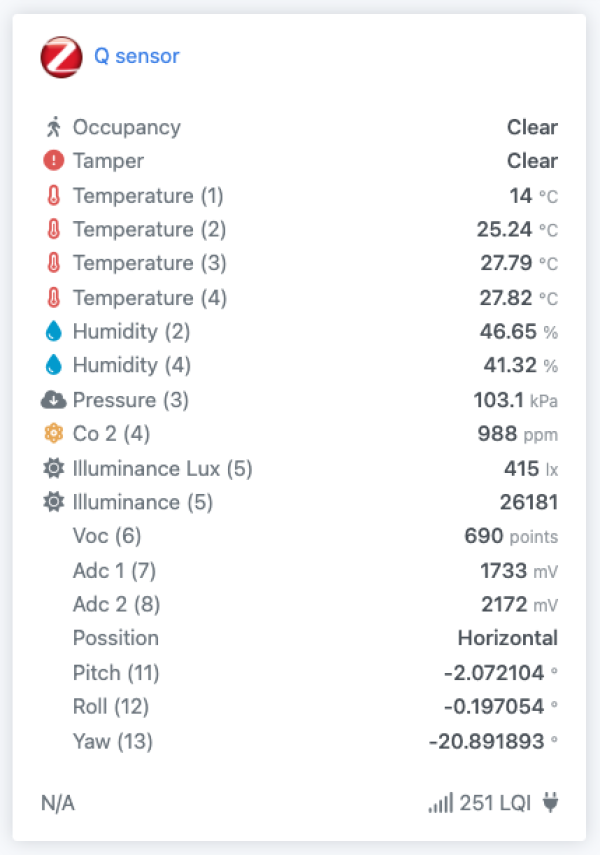The height and width of the screenshot is (855, 600).
Task: Click the Temperature (1) thermometer icon
Action: (53, 195)
